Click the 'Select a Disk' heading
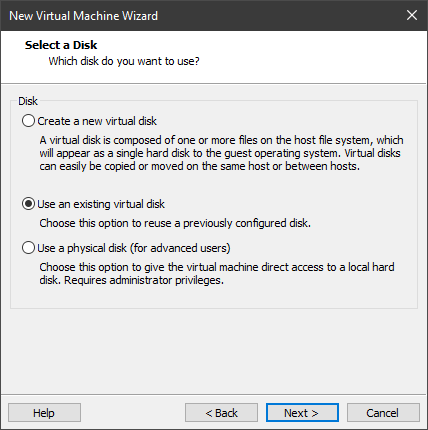Viewport: 428px width, 430px height. coord(61,45)
